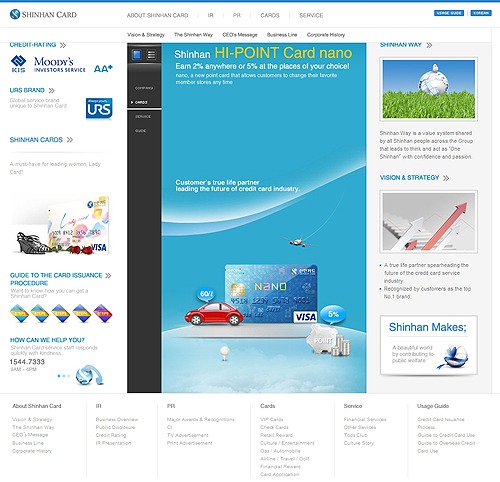Screen dimensions: 500x482
Task: Click the globe and phone help icon
Action: point(89,375)
